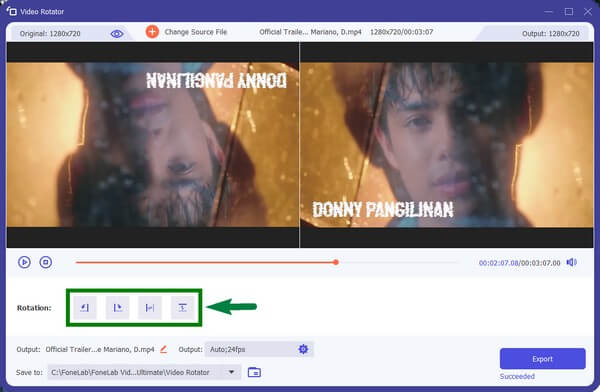Viewport: 600px width, 392px height.
Task: Mute the audio with speaker icon
Action: tap(572, 262)
